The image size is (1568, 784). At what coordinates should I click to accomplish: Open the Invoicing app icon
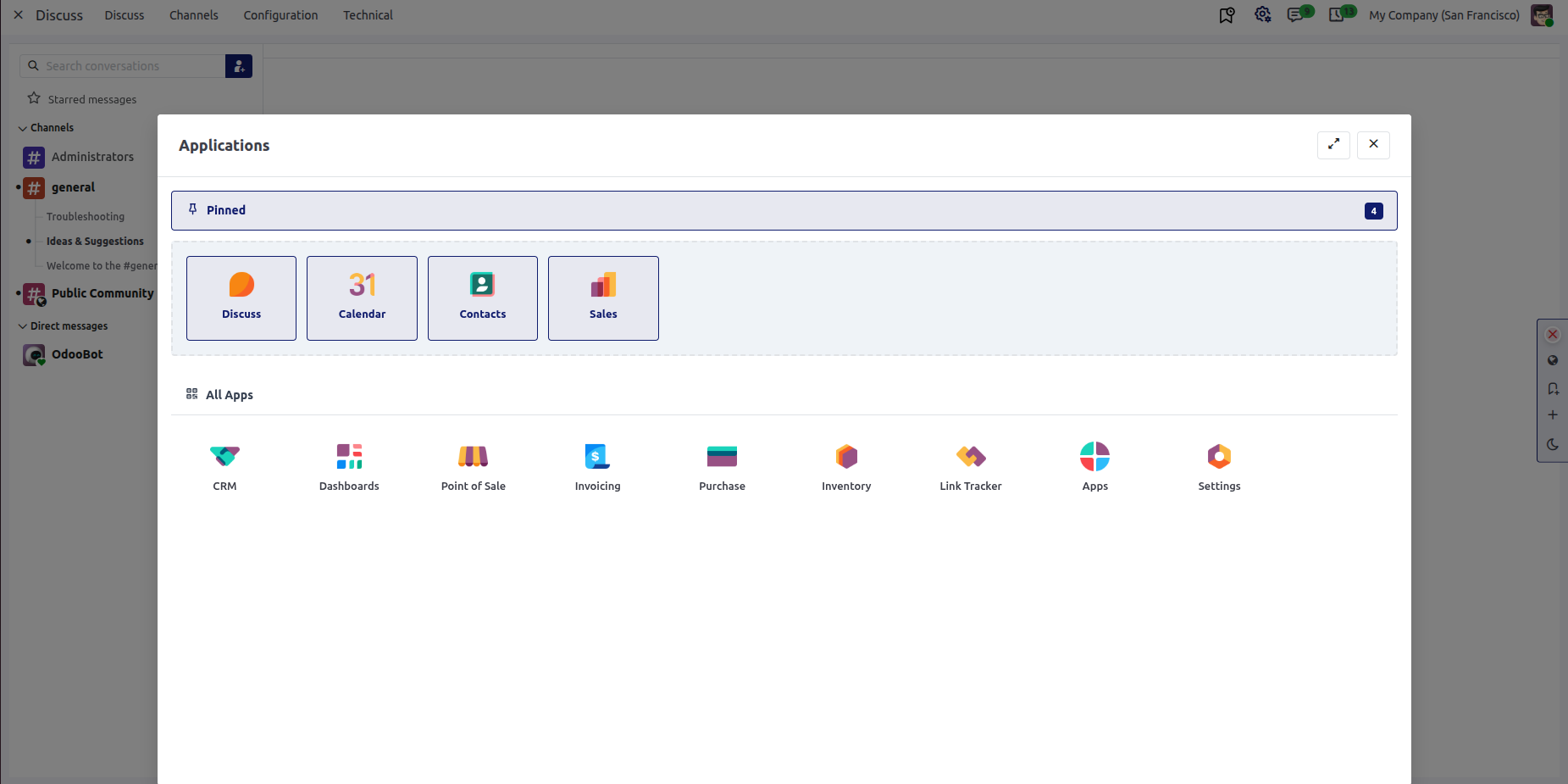pyautogui.click(x=597, y=457)
